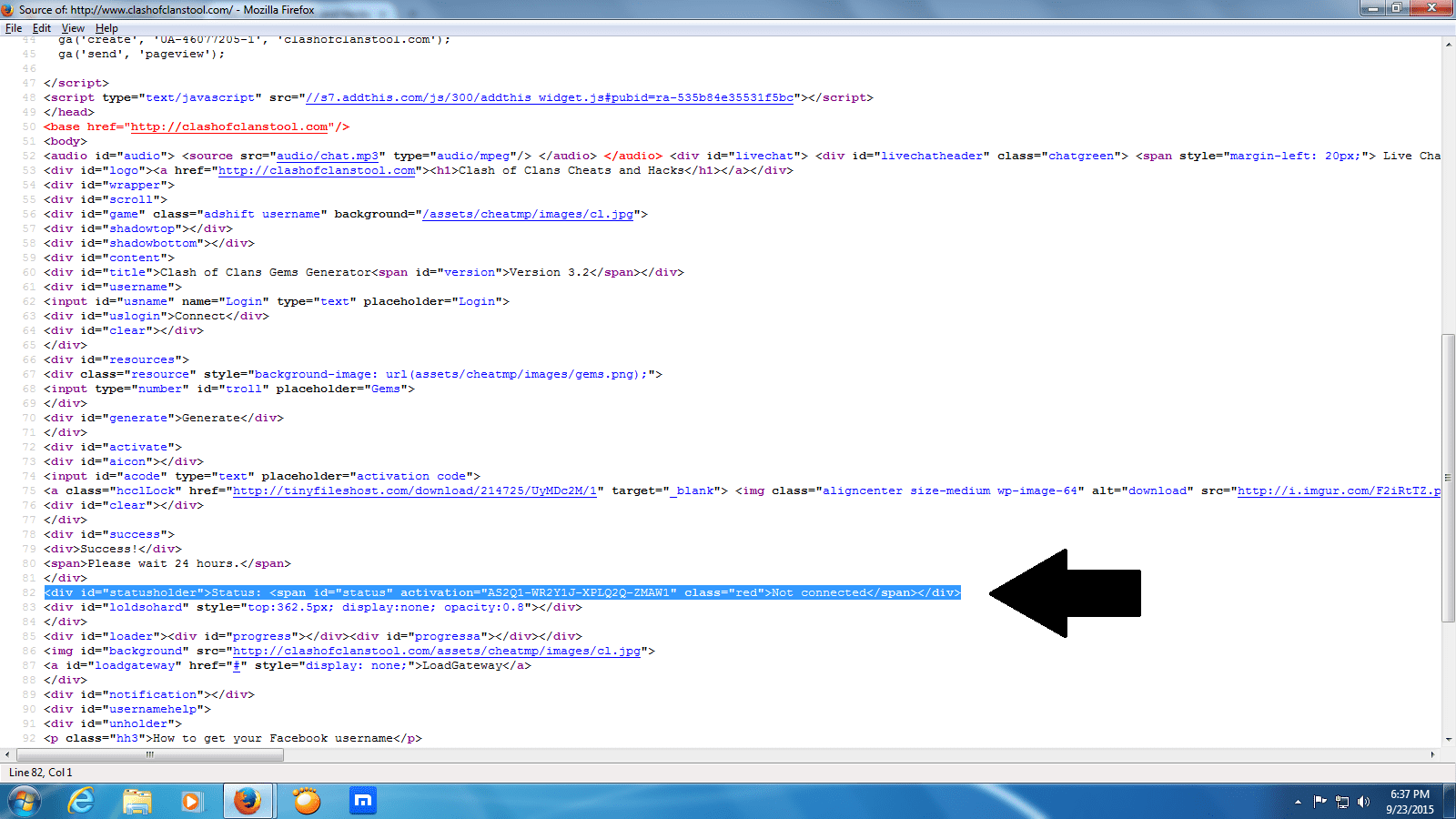Click the div id="generate" line

point(164,418)
